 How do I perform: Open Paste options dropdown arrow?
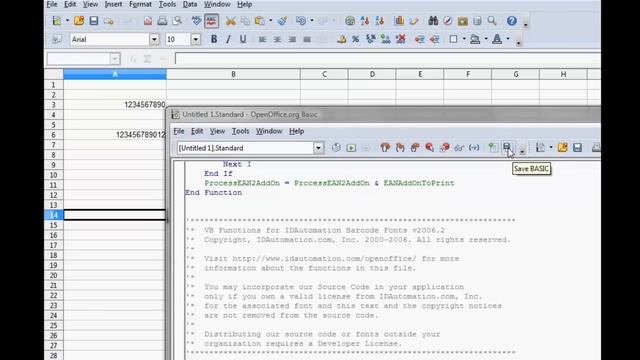tap(270, 21)
